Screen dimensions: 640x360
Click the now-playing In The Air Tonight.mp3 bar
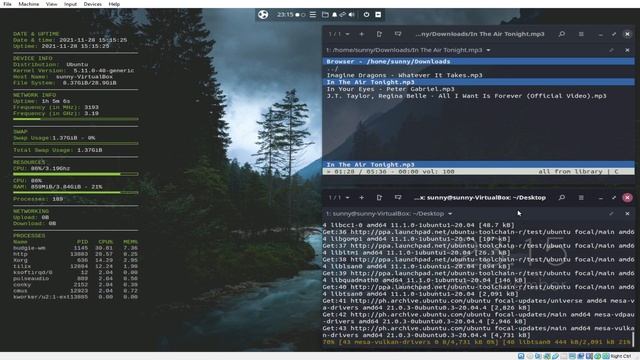(479, 164)
